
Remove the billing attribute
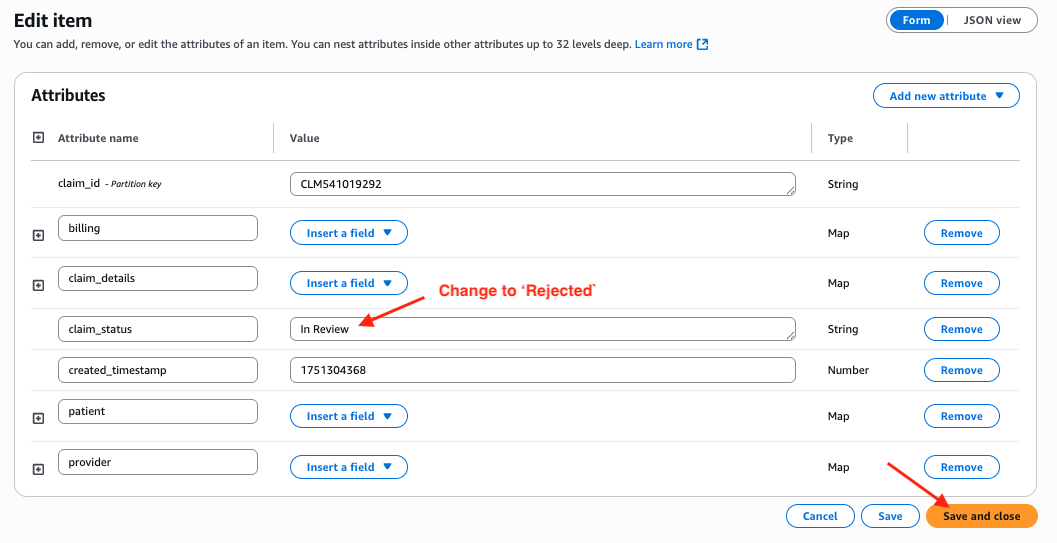pyautogui.click(x=961, y=233)
